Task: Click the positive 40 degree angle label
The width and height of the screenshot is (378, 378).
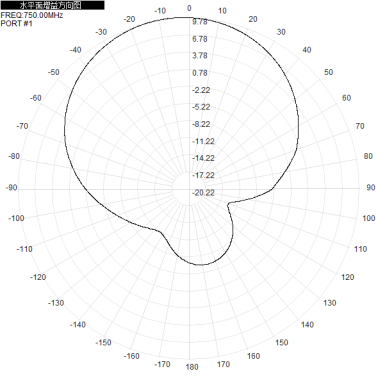Action: coord(307,50)
